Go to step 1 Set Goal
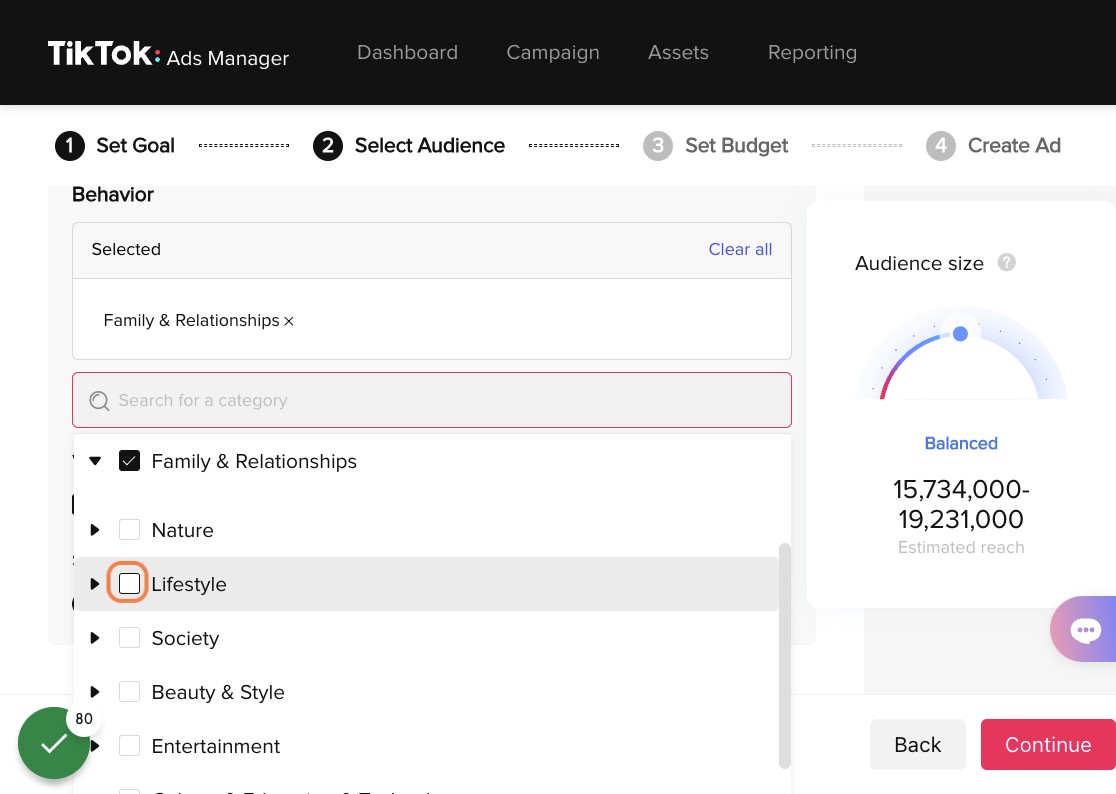Viewport: 1116px width, 794px height. (x=115, y=146)
